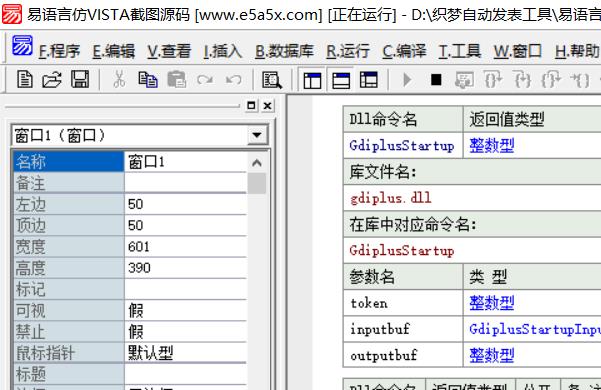Click the 整数型 type for token

[492, 303]
